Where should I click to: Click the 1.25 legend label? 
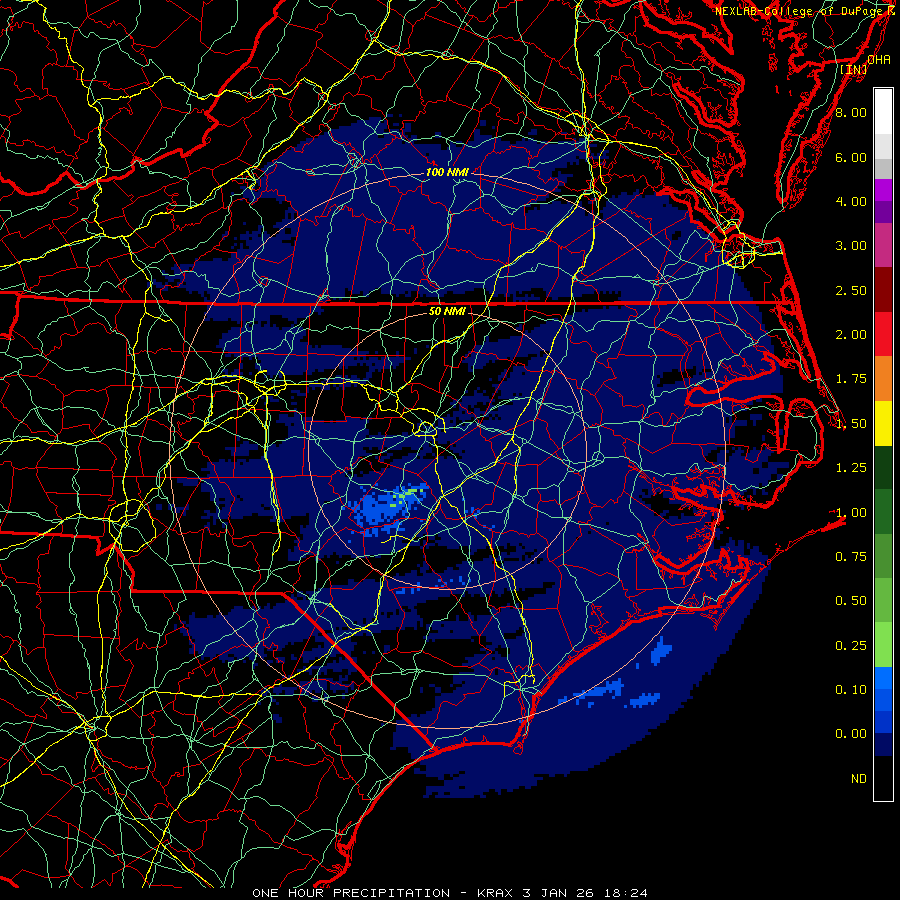[x=851, y=468]
